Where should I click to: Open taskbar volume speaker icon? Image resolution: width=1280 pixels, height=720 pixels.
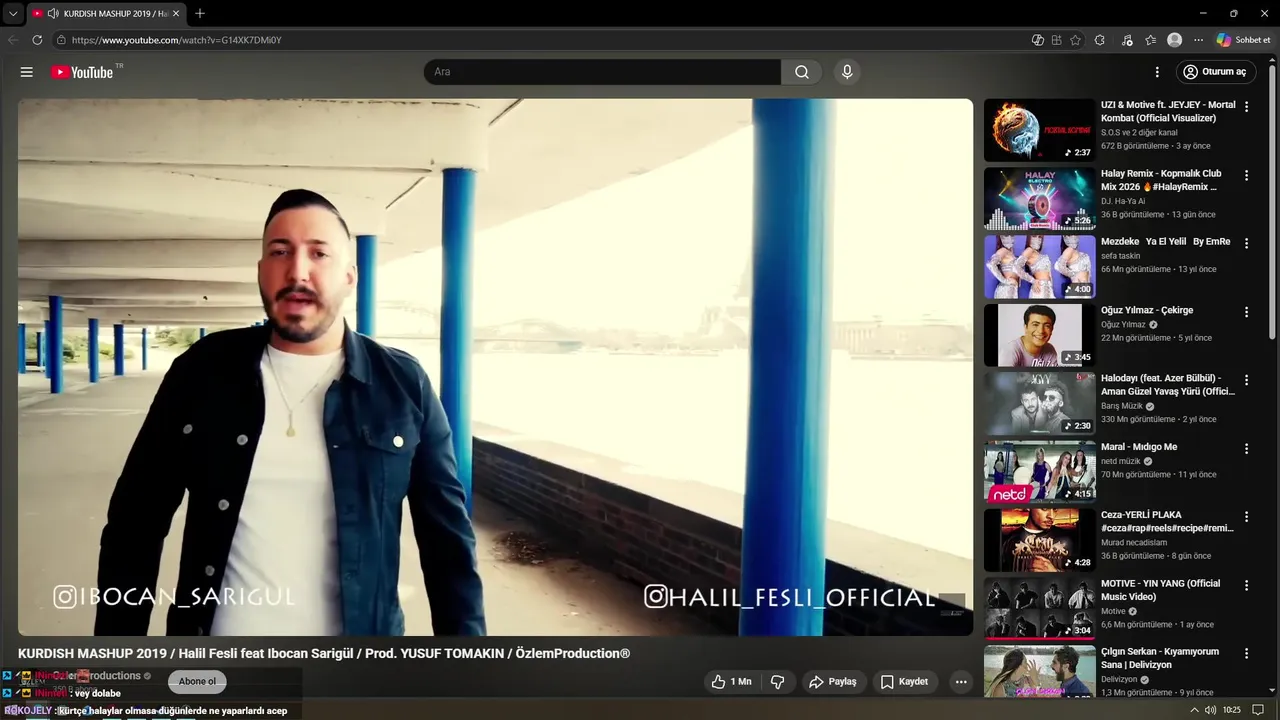coord(1211,710)
